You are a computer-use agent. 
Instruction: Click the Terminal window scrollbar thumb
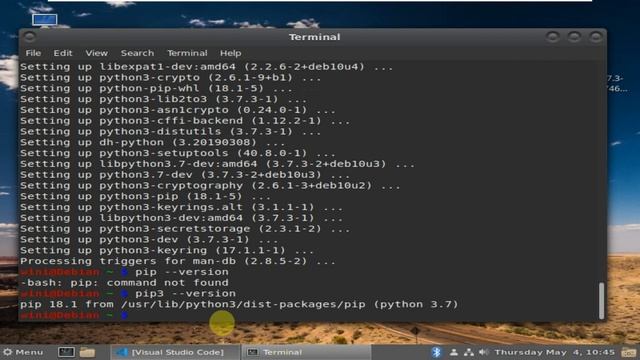[601, 300]
